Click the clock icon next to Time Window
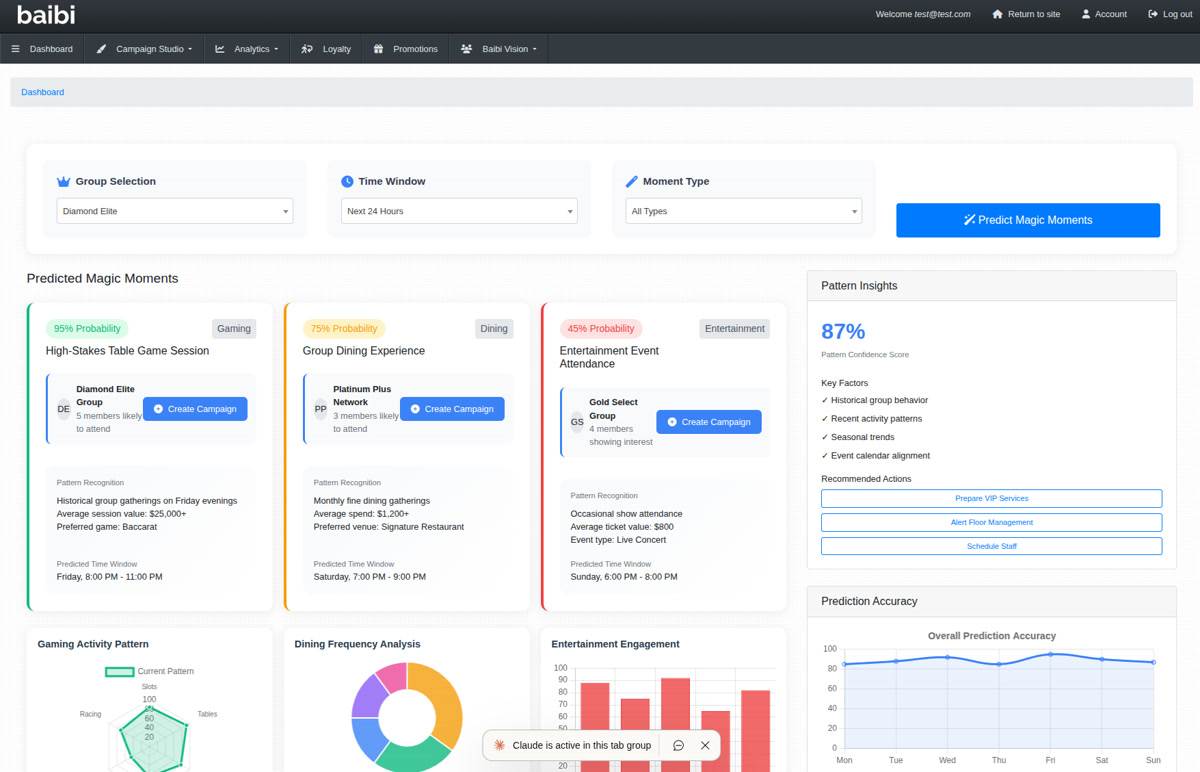Viewport: 1200px width, 772px height. click(x=347, y=182)
